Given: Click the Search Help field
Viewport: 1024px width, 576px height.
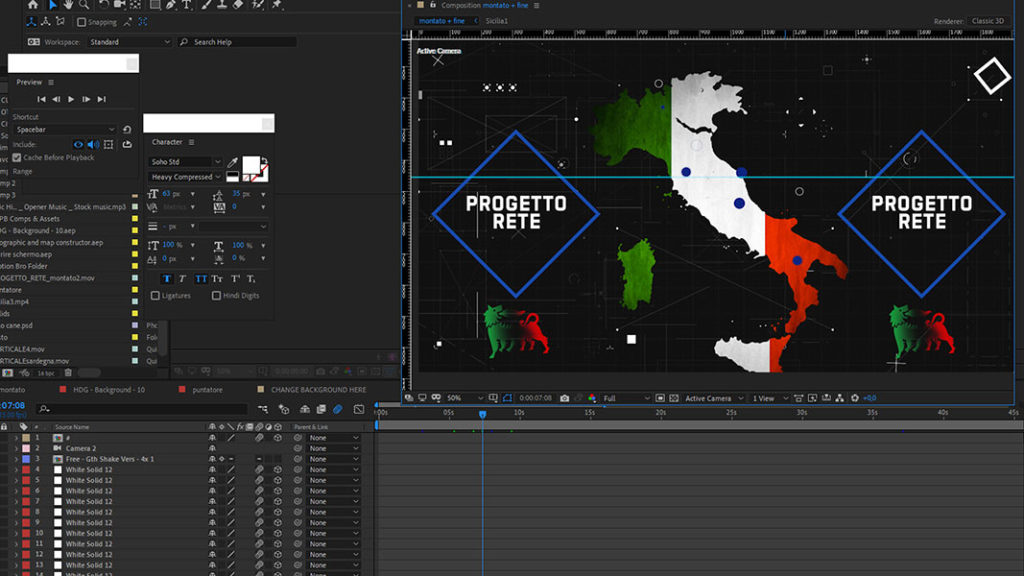Looking at the screenshot, I should (x=237, y=42).
